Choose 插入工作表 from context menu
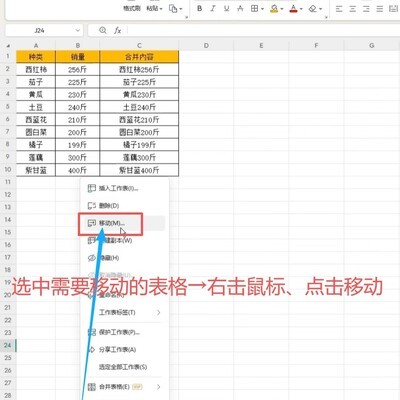The image size is (400, 400). click(x=123, y=188)
